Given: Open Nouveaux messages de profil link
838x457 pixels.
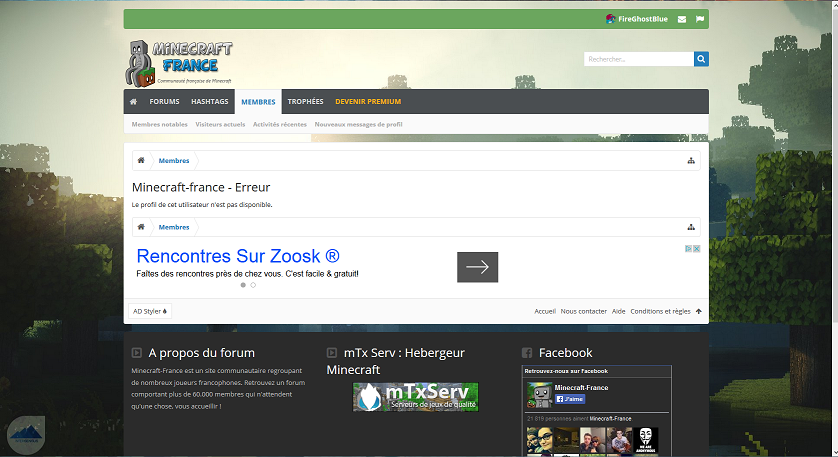Looking at the screenshot, I should (x=358, y=125).
